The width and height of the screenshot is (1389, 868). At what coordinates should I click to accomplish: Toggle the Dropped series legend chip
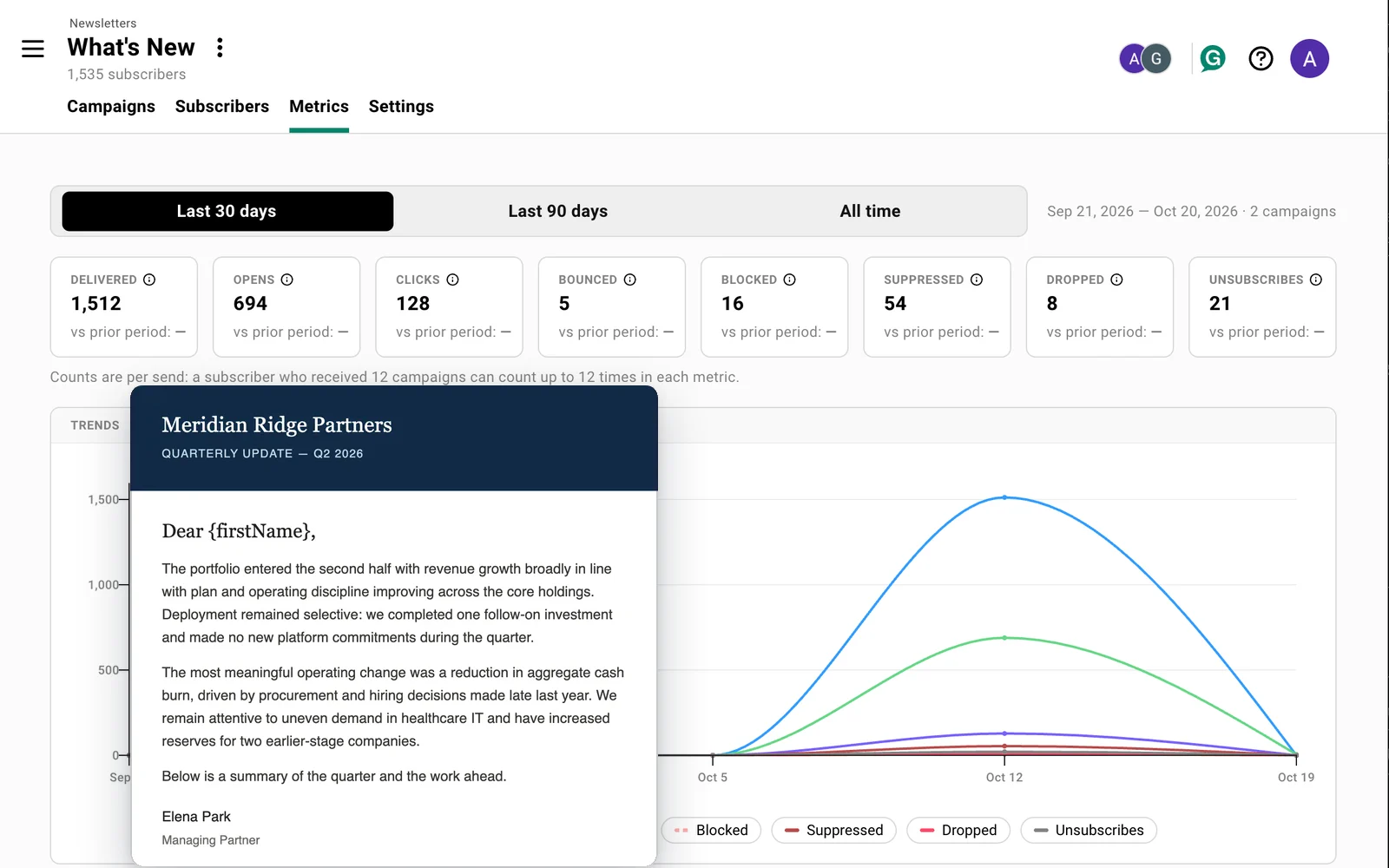(x=958, y=830)
